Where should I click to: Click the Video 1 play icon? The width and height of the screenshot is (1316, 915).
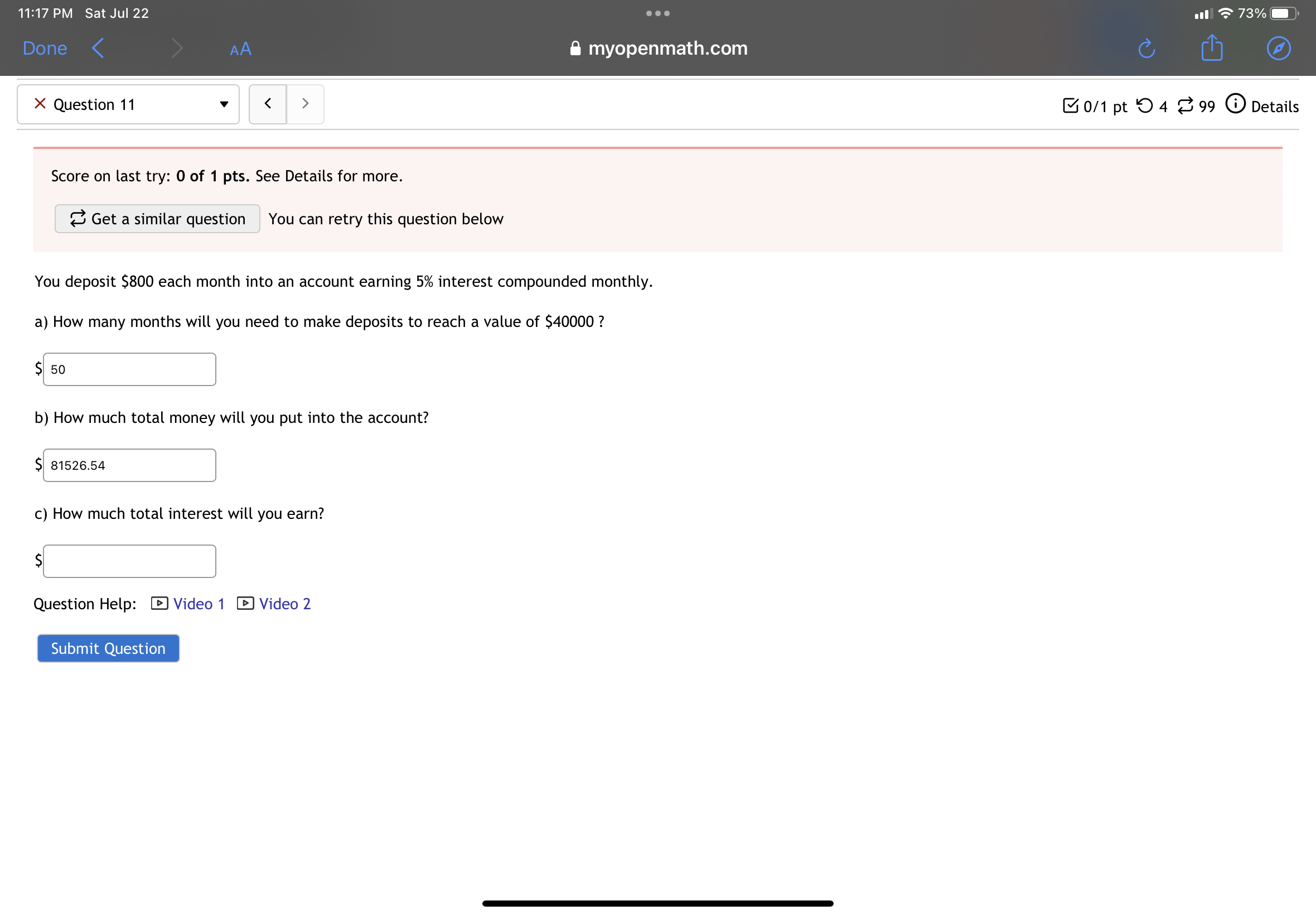click(159, 603)
